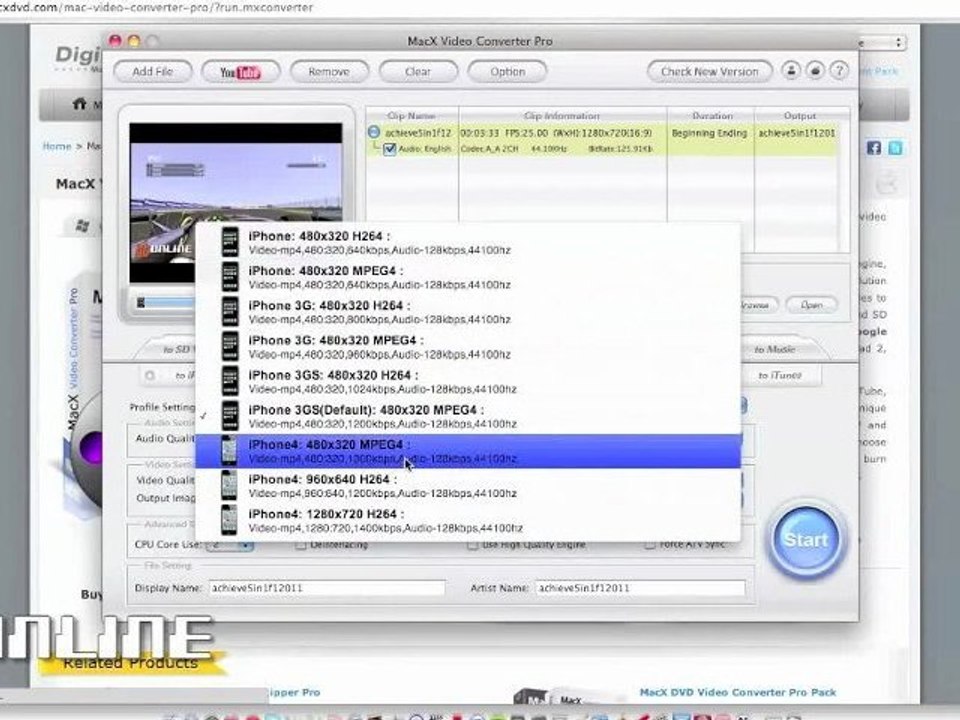This screenshot has height=720, width=960.
Task: Open the register user icon
Action: [x=791, y=70]
